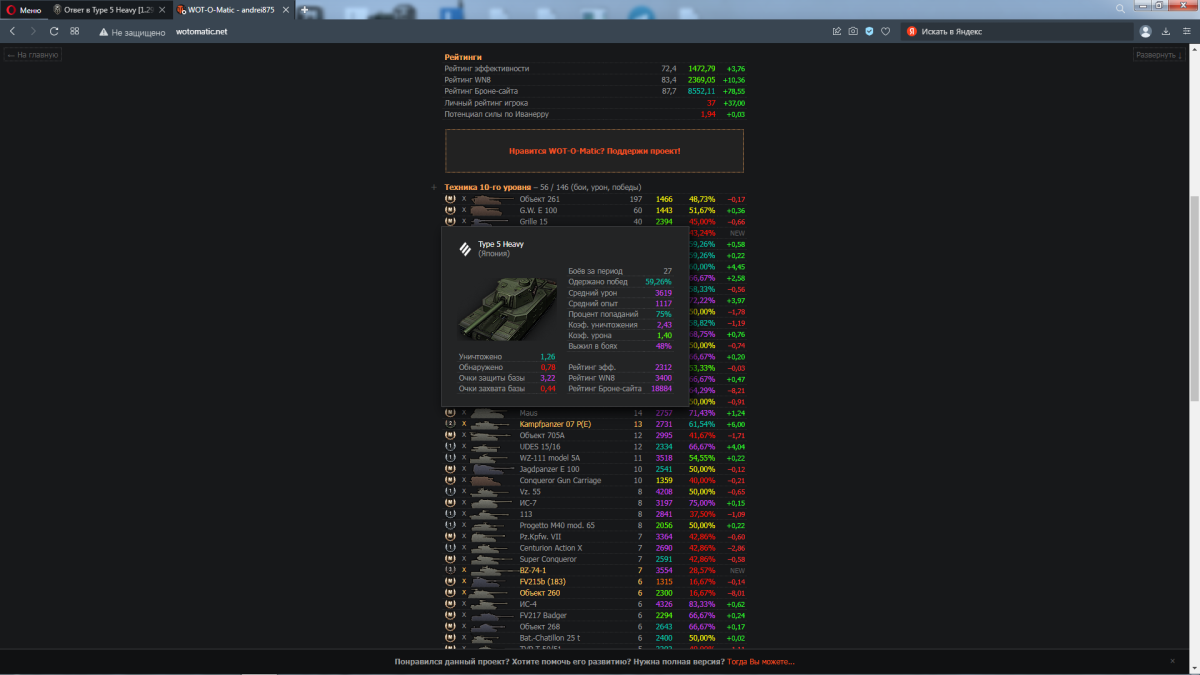Click the UDES 15/16 tank name
The width and height of the screenshot is (1200, 675).
pyautogui.click(x=539, y=447)
